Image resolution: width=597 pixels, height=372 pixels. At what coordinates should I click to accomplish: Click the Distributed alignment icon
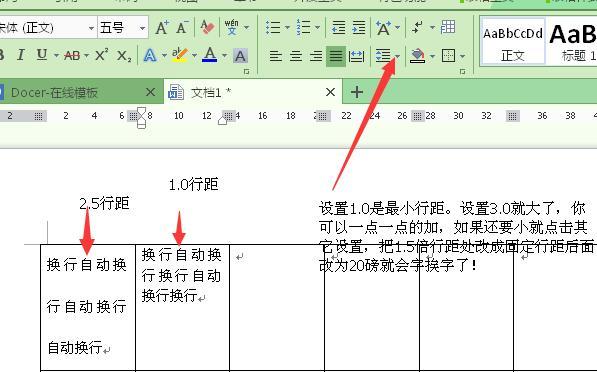point(356,56)
